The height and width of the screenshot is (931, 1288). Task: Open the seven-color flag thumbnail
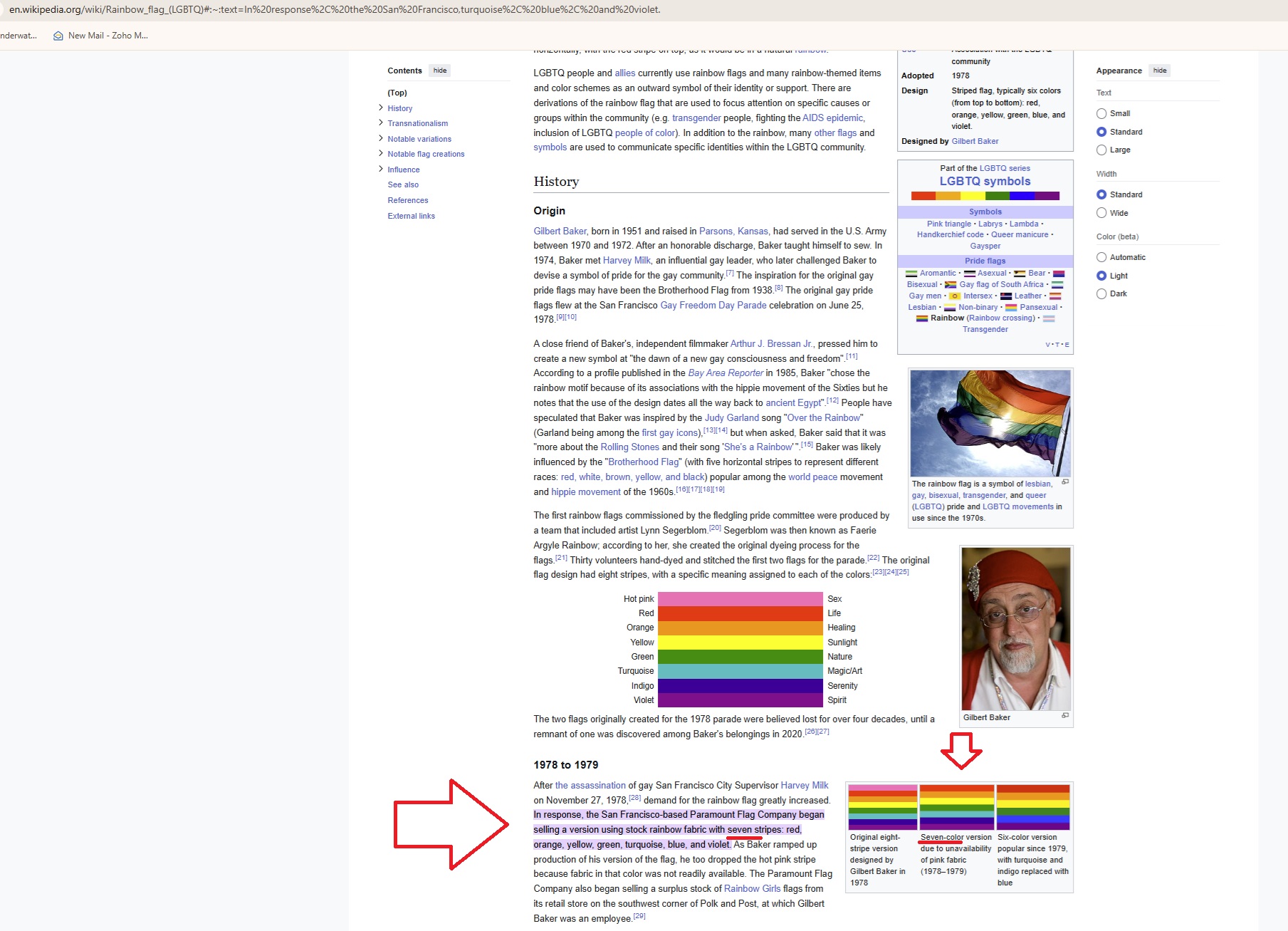click(x=956, y=807)
